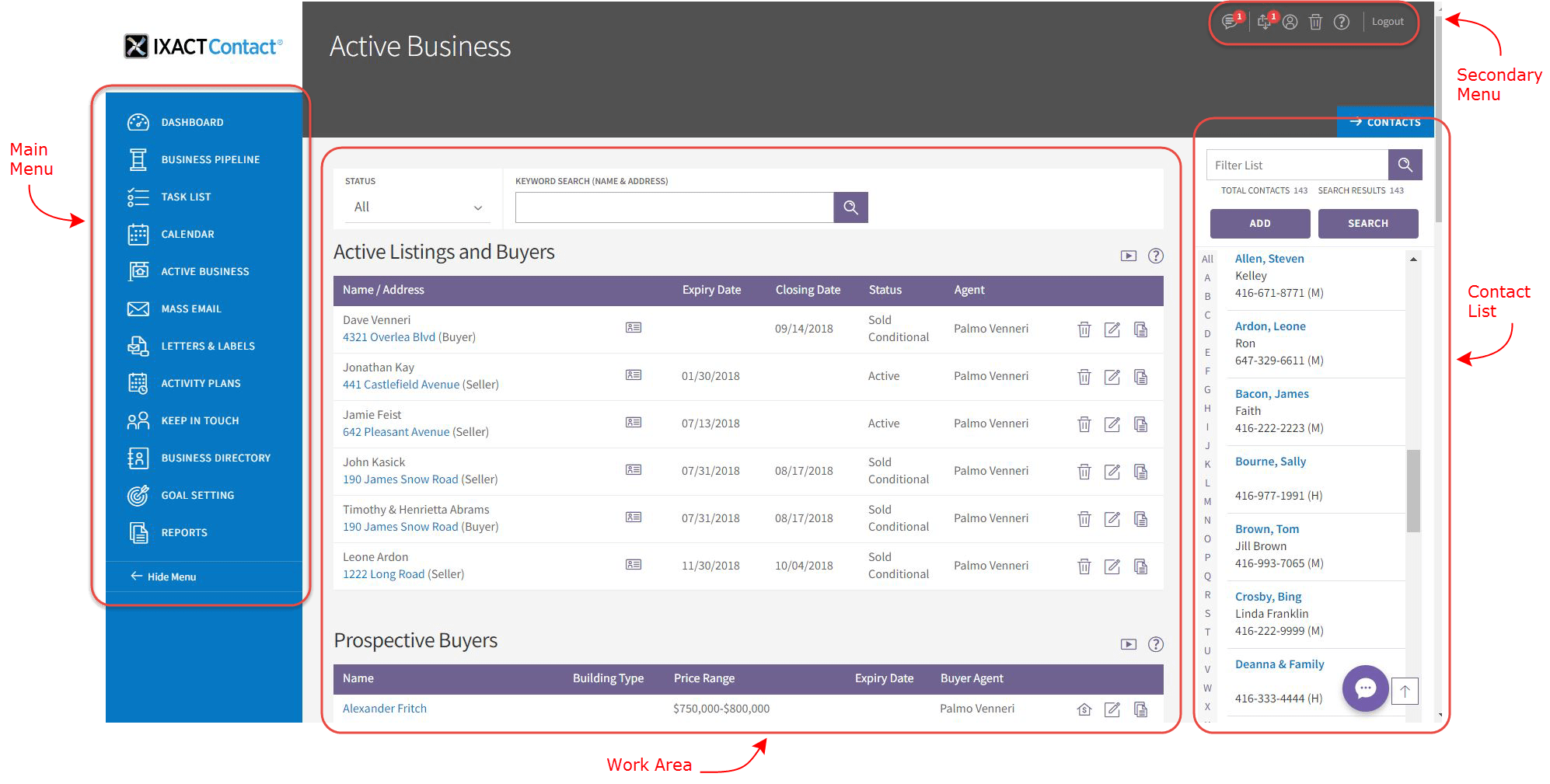Open documents for Jamie Feist listing
1550x784 pixels.
[1140, 424]
